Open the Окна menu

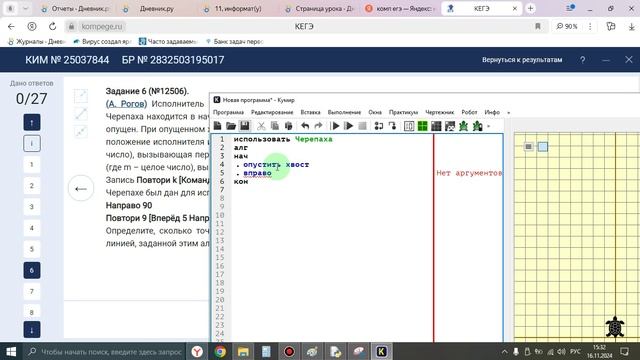tap(375, 112)
